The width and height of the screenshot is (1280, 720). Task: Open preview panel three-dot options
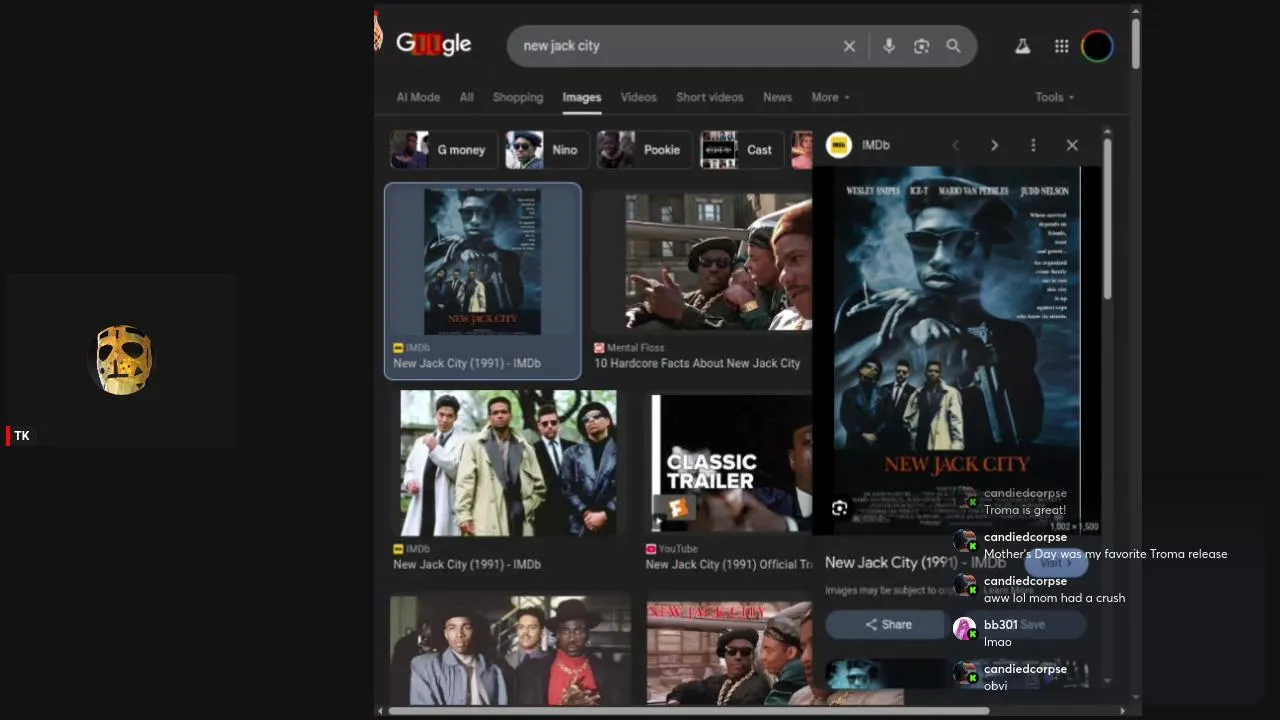(1033, 145)
